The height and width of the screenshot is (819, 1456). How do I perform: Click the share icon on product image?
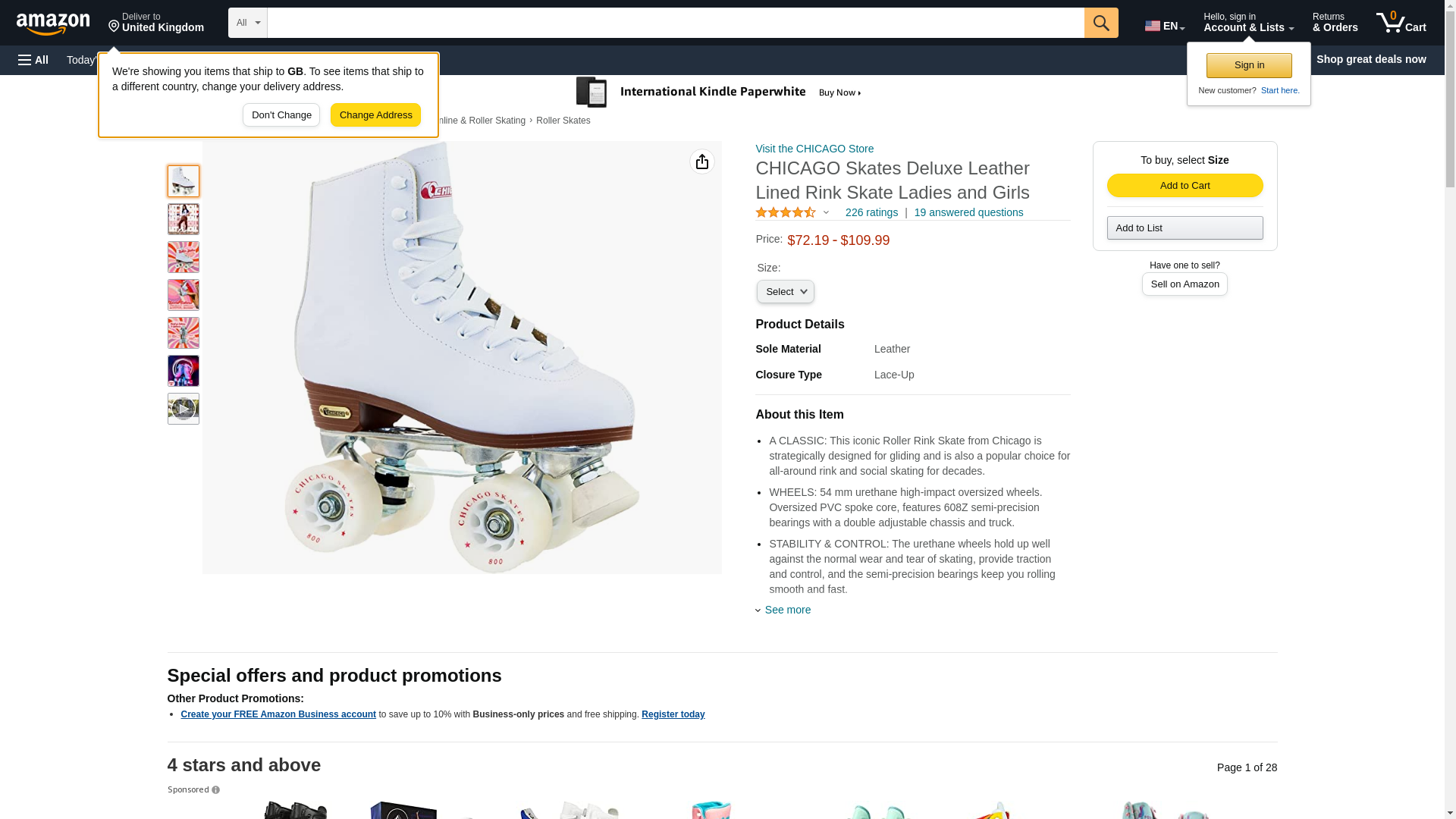coord(701,162)
